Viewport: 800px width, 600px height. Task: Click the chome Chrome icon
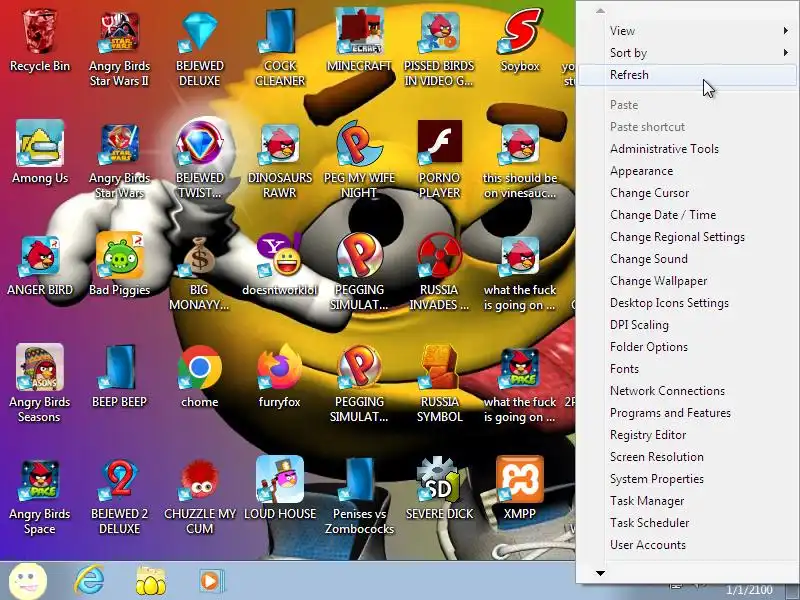(x=199, y=367)
